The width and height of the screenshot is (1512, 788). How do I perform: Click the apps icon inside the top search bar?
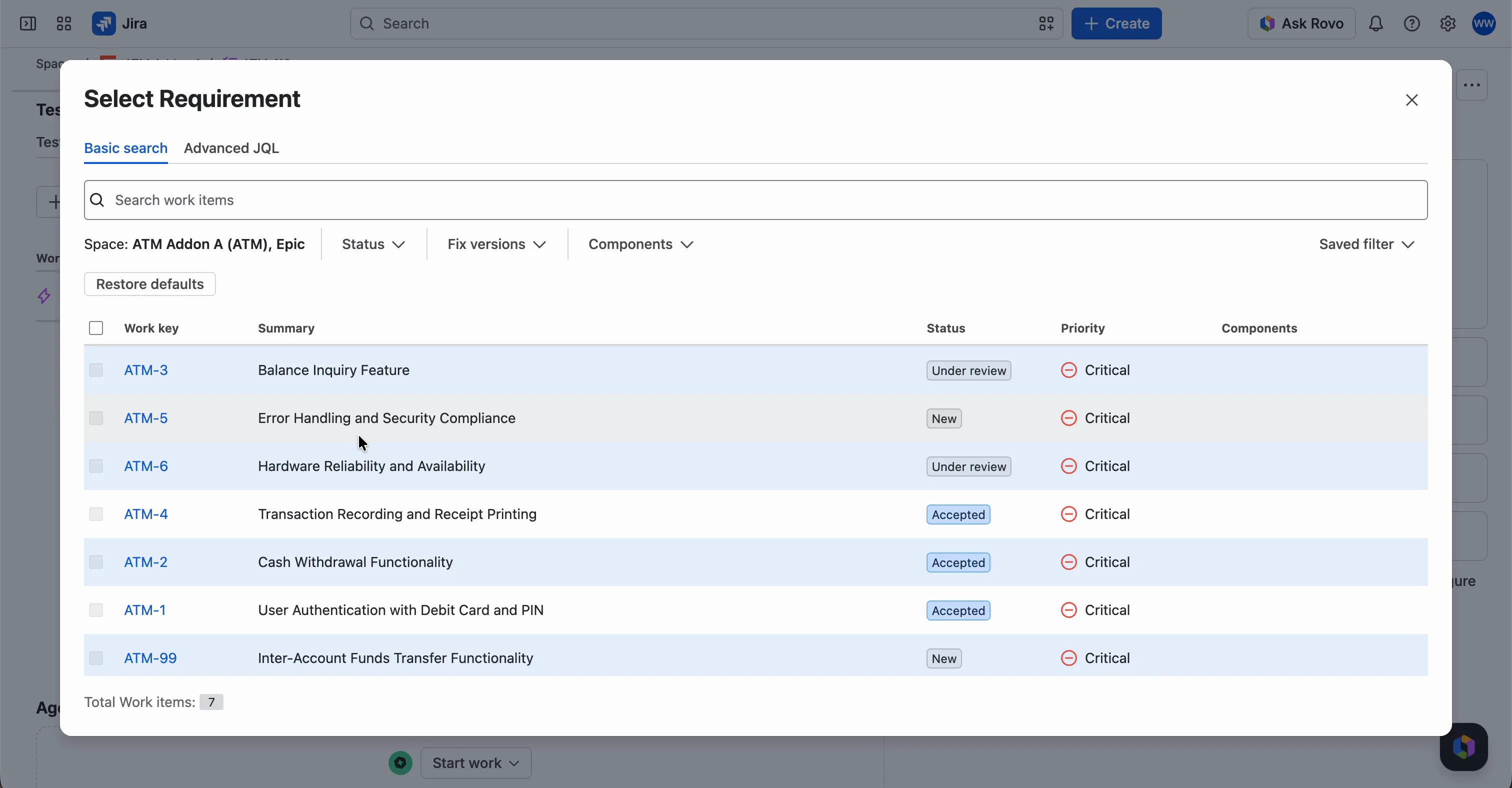tap(1046, 23)
